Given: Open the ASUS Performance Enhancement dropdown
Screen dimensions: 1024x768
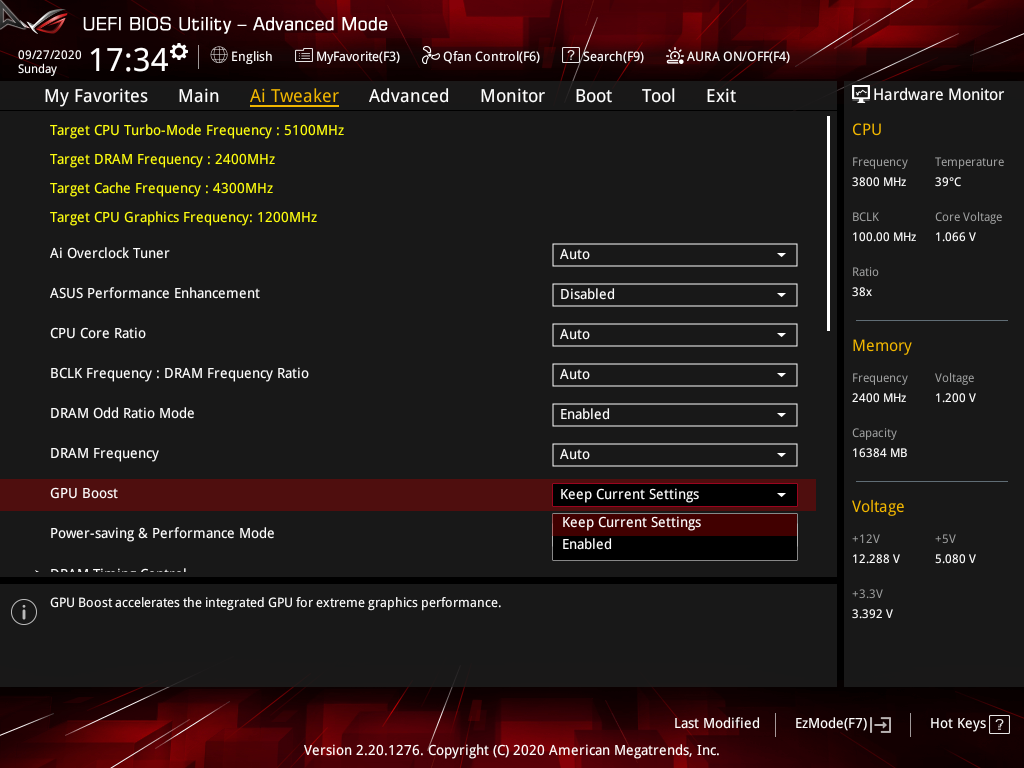Looking at the screenshot, I should (x=675, y=295).
